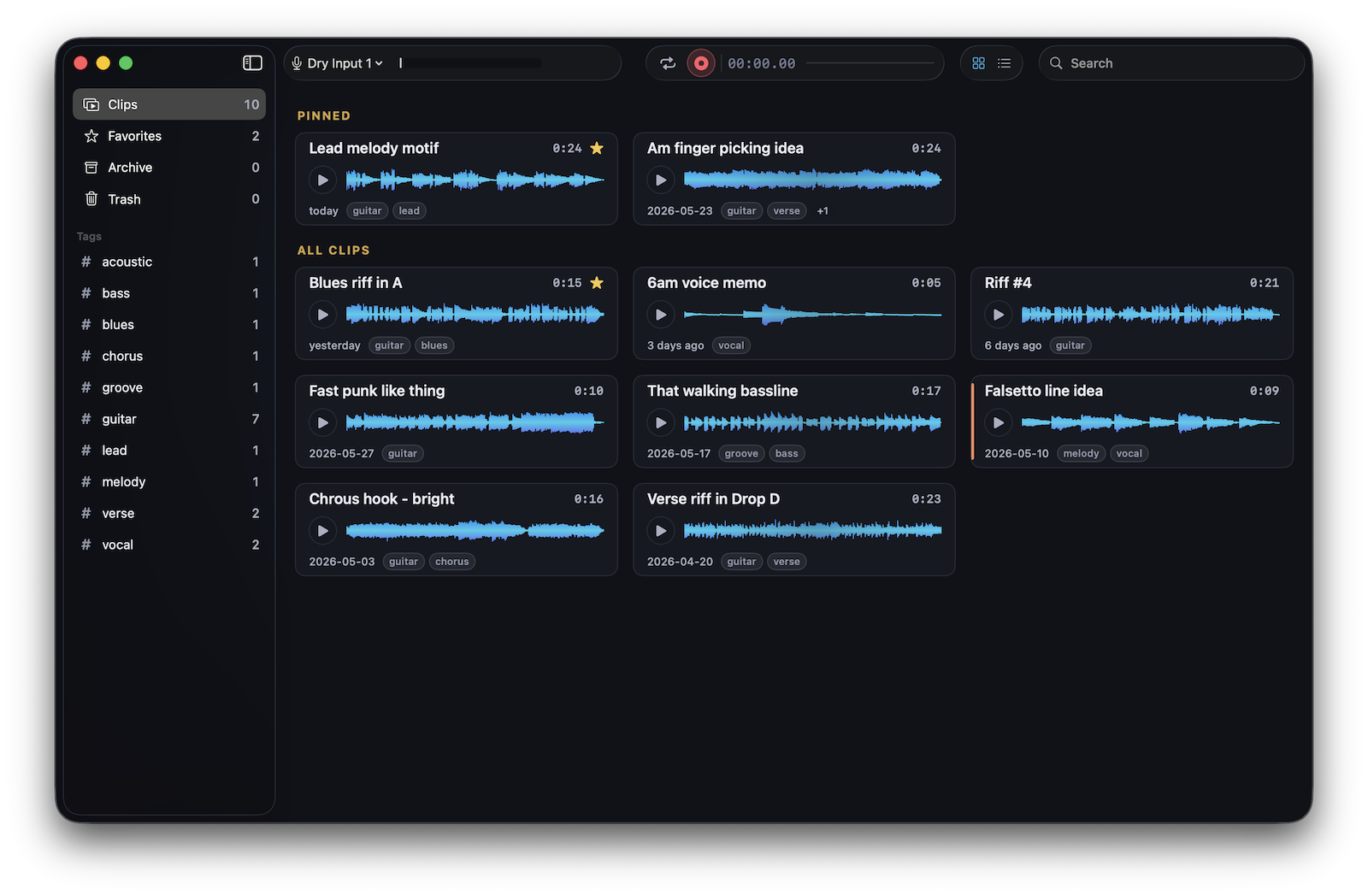Play That walking bassline clip
Image resolution: width=1368 pixels, height=896 pixels.
click(660, 422)
